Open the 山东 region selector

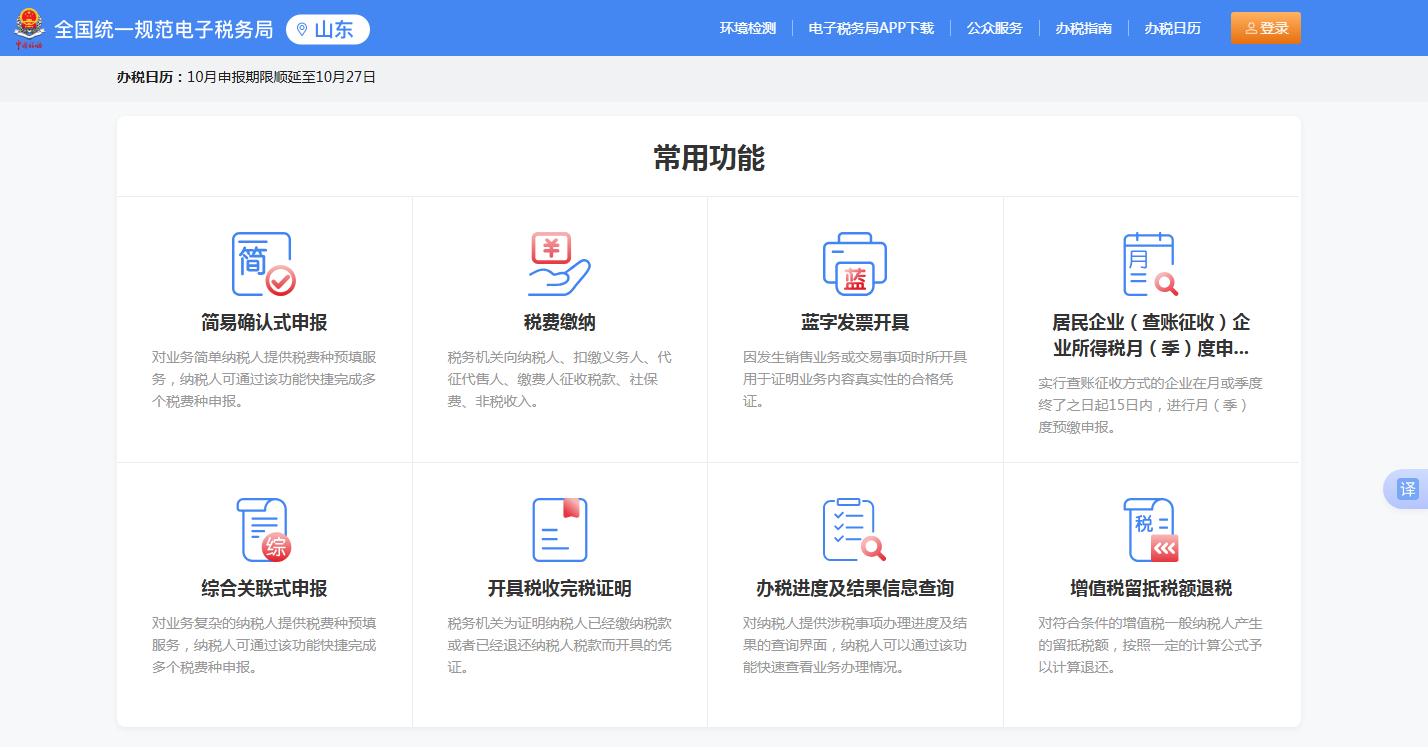coord(328,29)
